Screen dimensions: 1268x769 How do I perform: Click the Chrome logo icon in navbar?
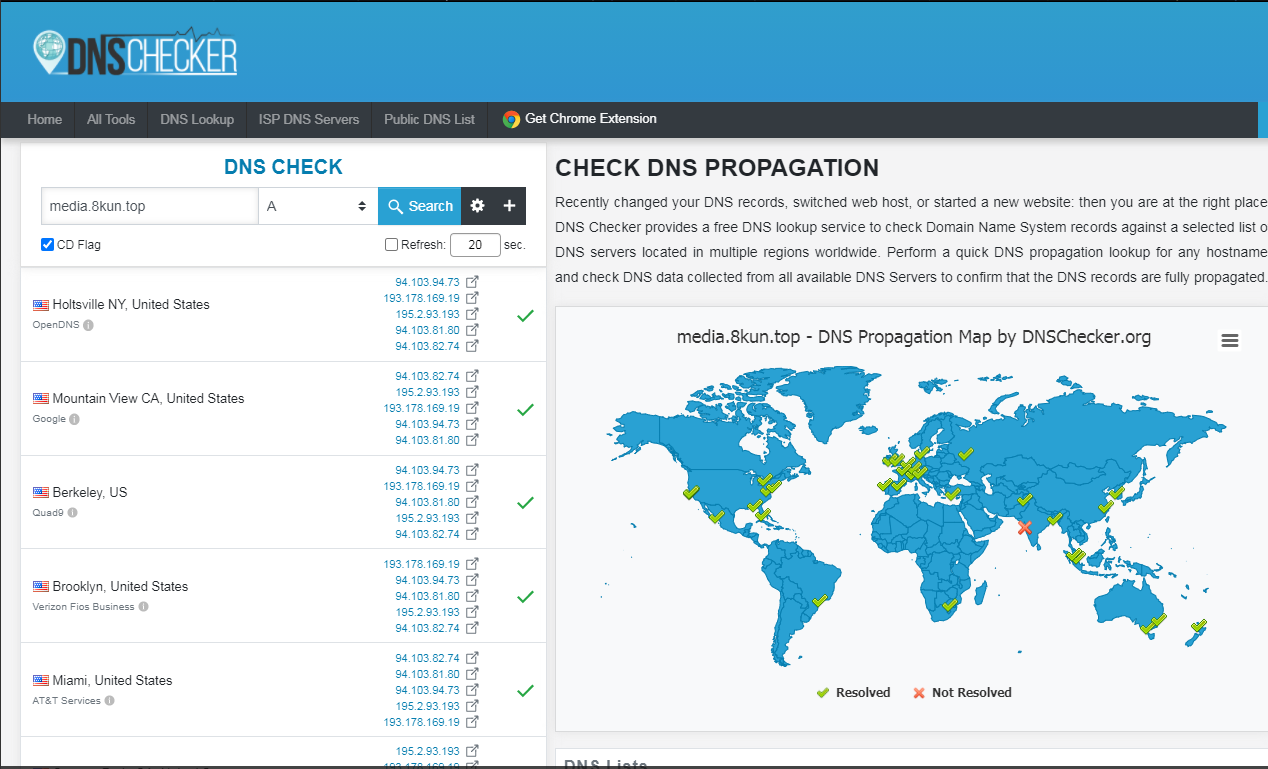click(x=511, y=119)
